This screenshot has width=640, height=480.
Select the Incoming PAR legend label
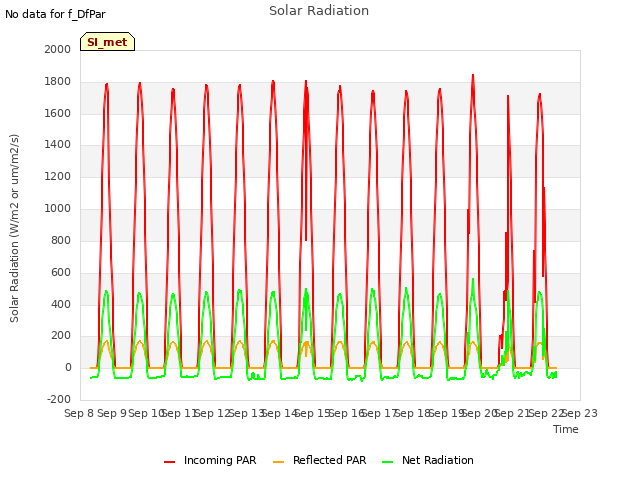[220, 460]
